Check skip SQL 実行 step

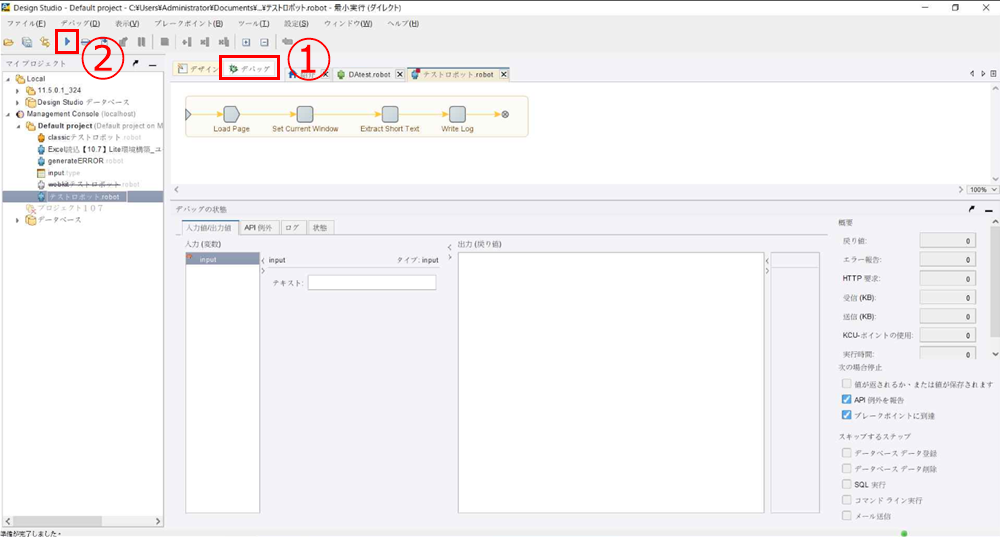846,484
